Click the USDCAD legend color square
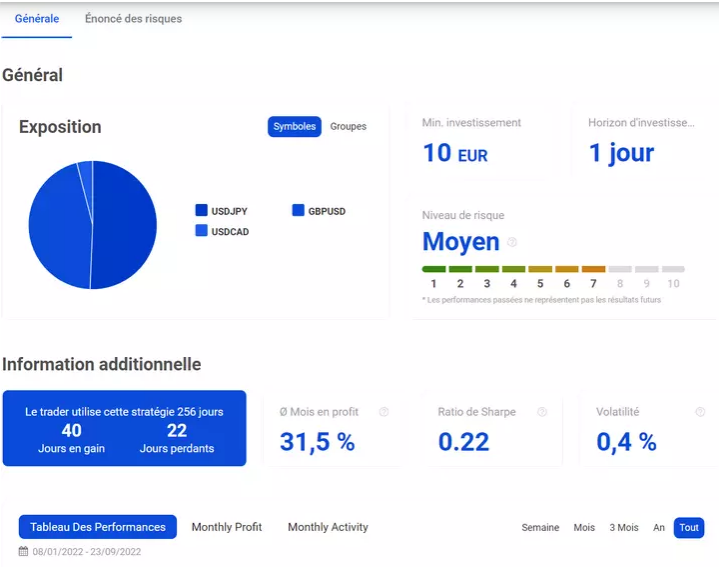Screen dimensions: 719x567 tap(201, 231)
